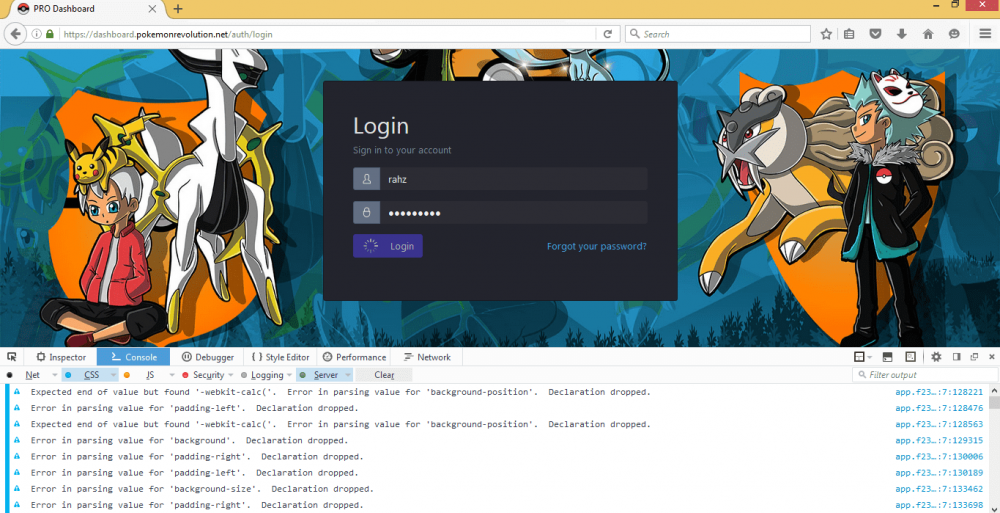1000x513 pixels.
Task: Open the Pocket save icon
Action: click(875, 34)
